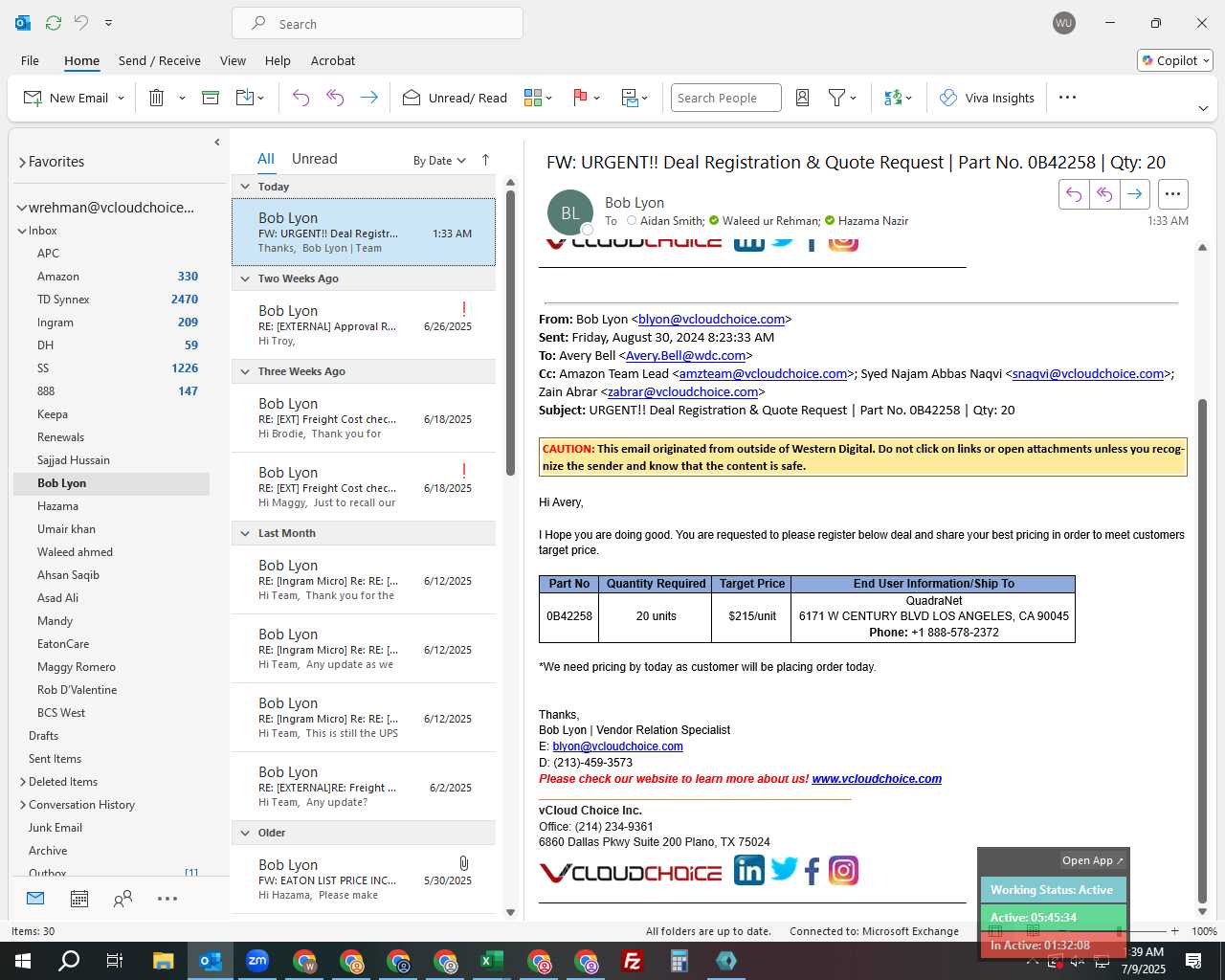
Task: Click Instagram icon in bottom email signature
Action: [x=843, y=870]
